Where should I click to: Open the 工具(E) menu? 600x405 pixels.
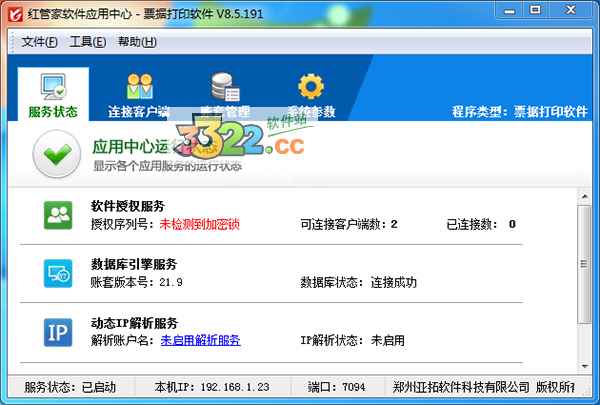pyautogui.click(x=88, y=42)
